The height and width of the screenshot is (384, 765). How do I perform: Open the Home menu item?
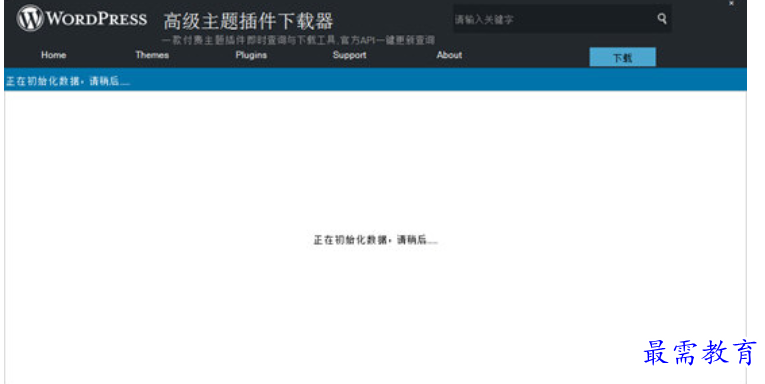click(x=54, y=55)
